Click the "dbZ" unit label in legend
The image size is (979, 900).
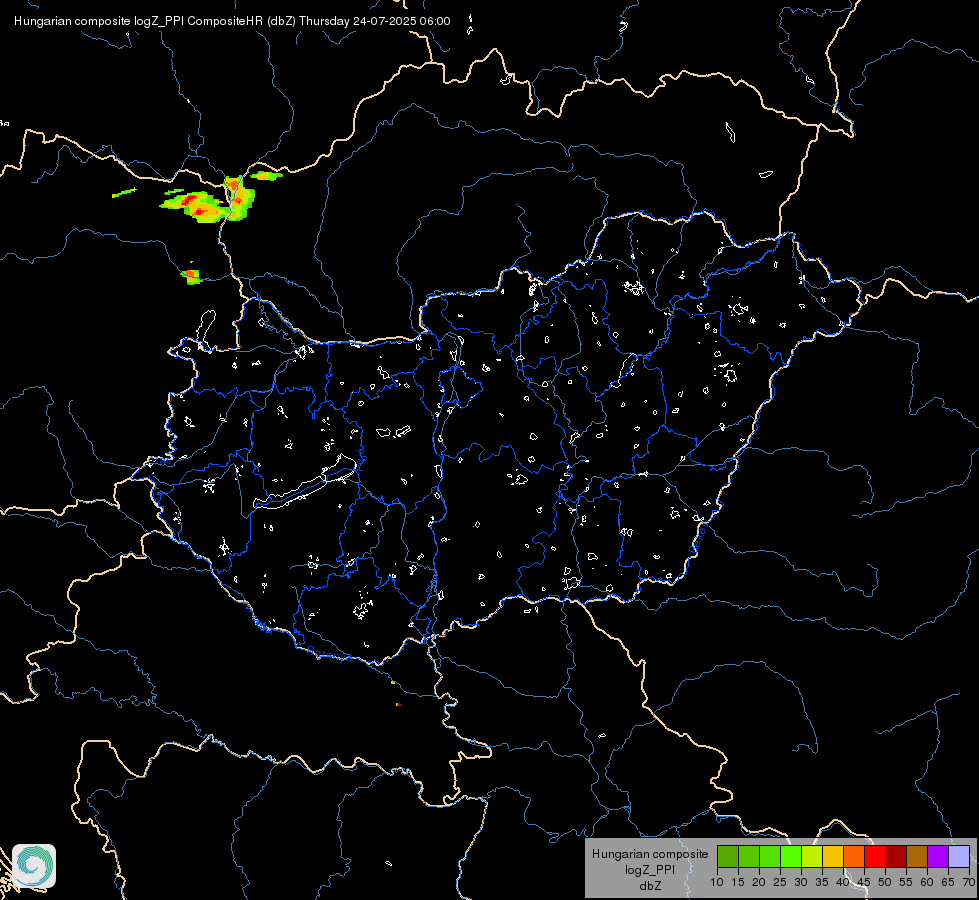(x=650, y=886)
